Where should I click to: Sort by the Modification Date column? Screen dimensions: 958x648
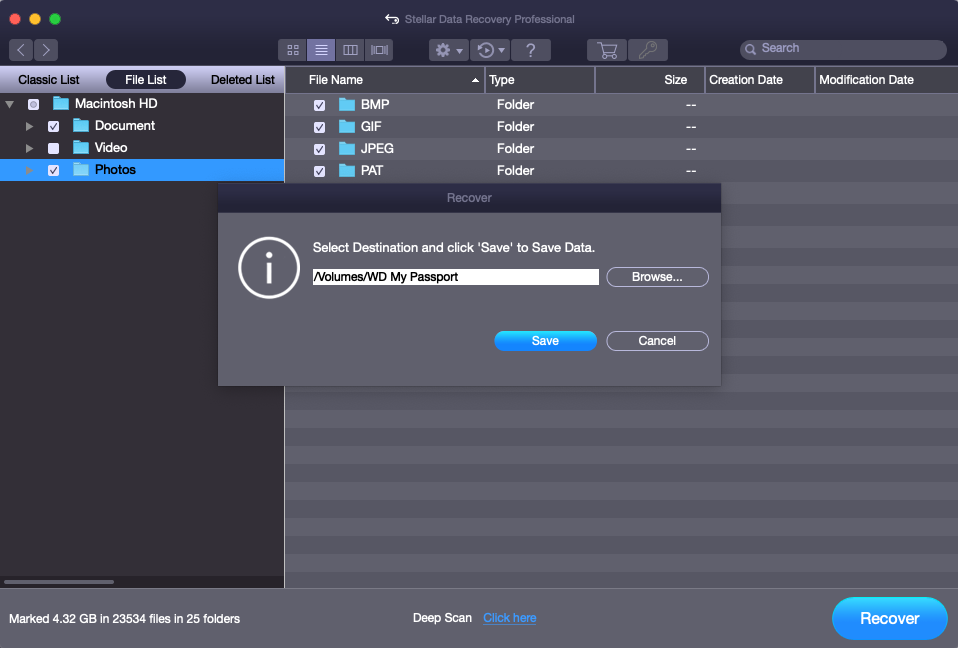point(887,79)
